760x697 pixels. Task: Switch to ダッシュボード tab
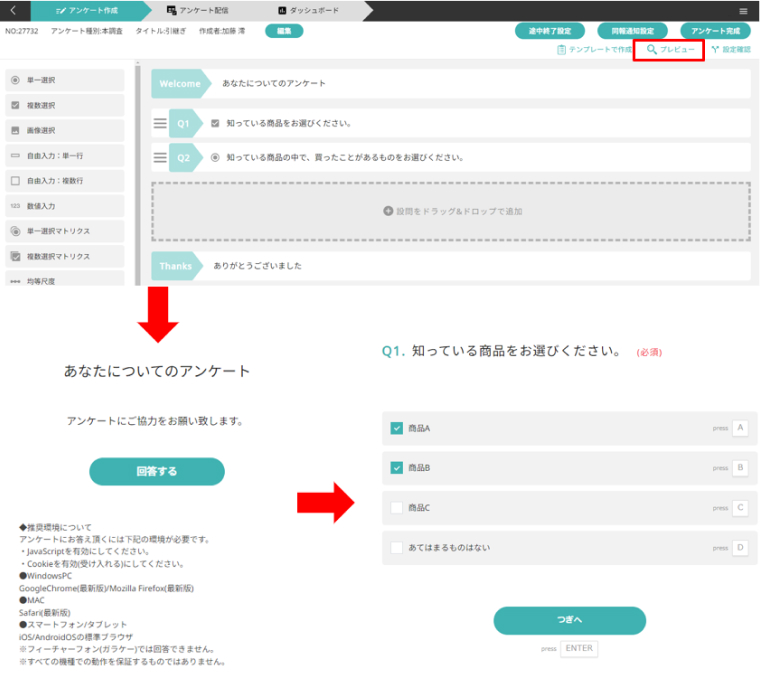tap(309, 10)
